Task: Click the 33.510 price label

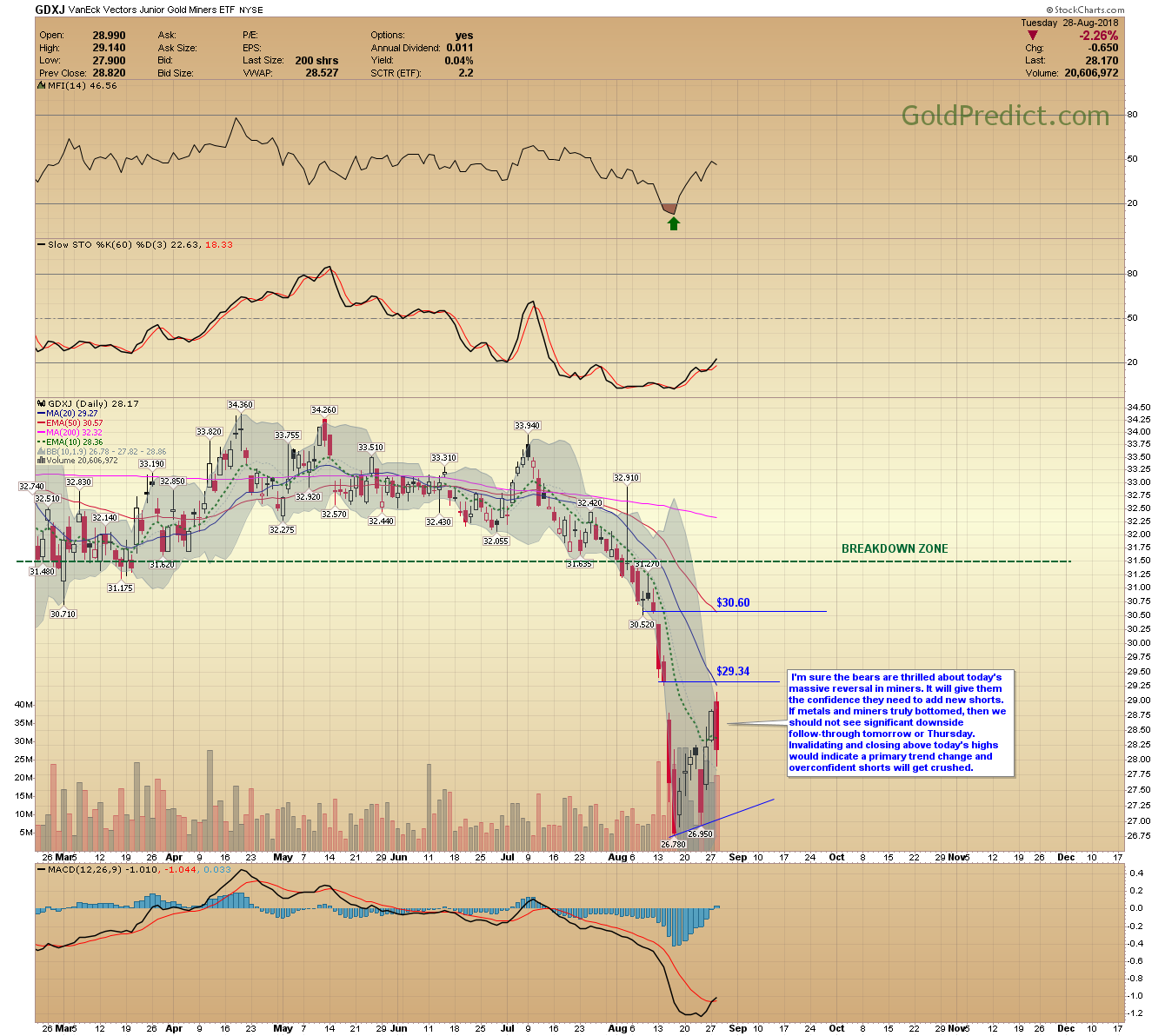Action: click(370, 447)
